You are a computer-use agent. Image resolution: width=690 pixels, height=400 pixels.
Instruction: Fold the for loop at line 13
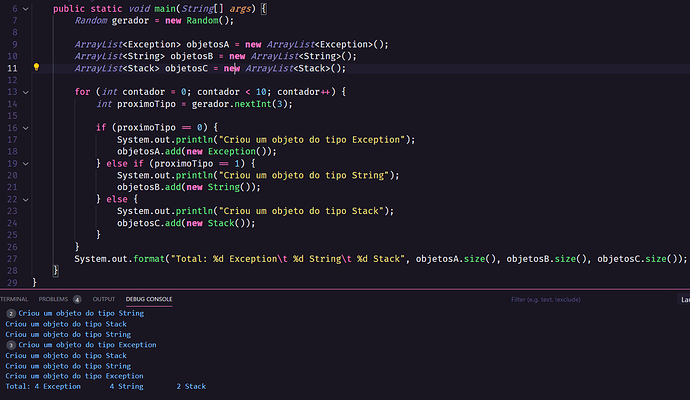pos(26,92)
